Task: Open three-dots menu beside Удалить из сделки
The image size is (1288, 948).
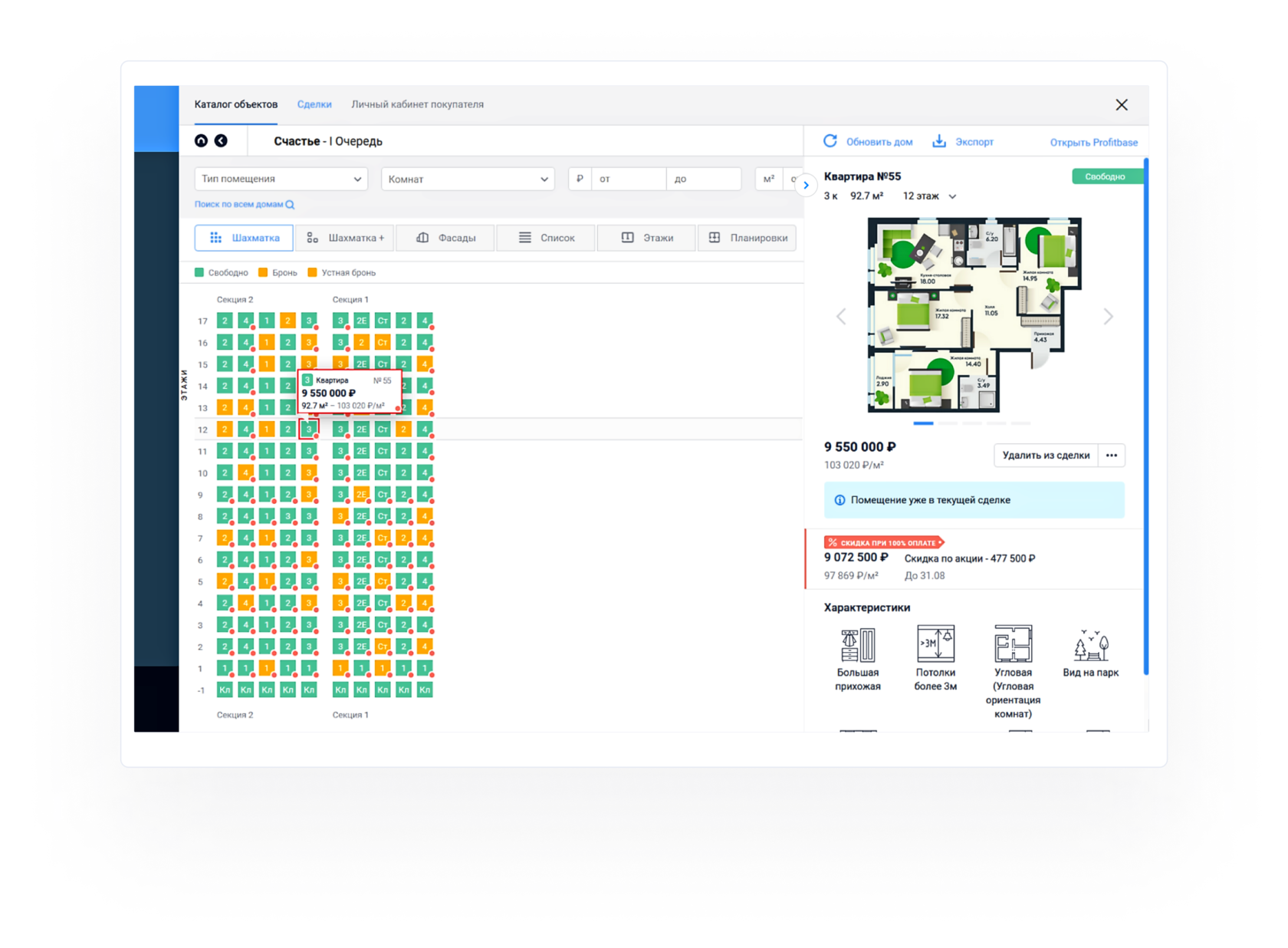Action: pyautogui.click(x=1112, y=456)
